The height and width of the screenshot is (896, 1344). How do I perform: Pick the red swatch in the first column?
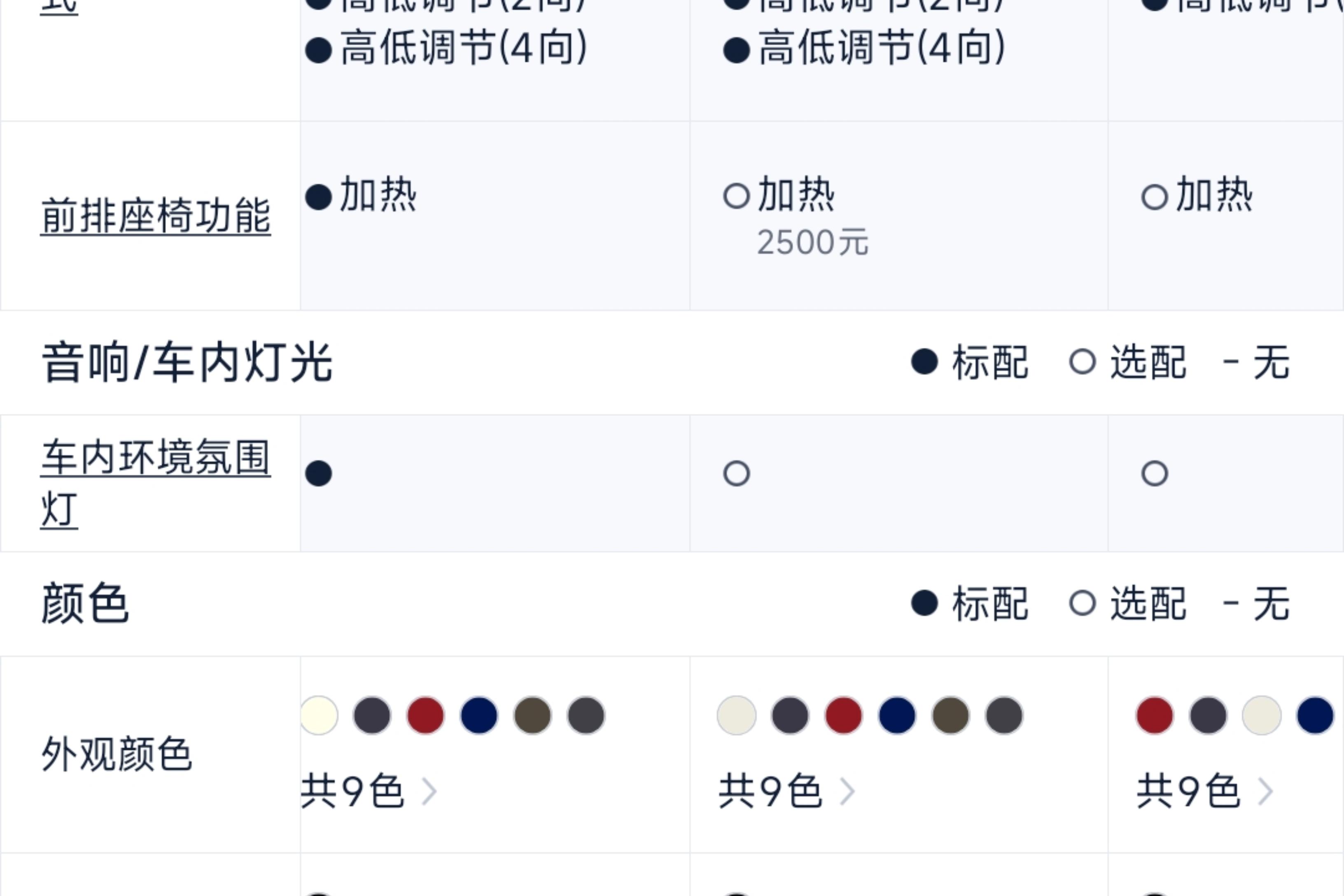pyautogui.click(x=425, y=715)
